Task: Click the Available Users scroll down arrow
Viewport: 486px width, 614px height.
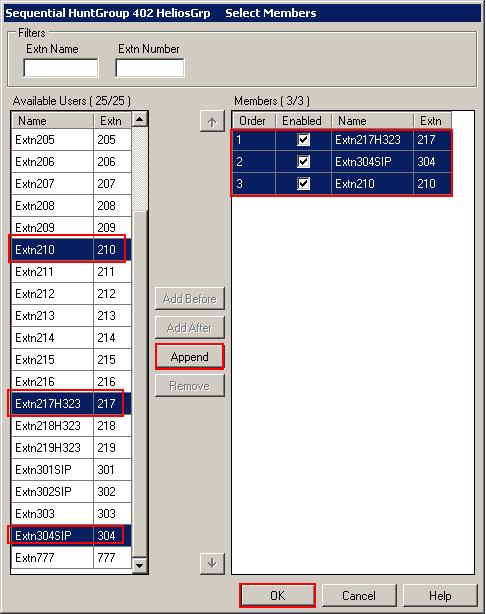Action: 139,565
